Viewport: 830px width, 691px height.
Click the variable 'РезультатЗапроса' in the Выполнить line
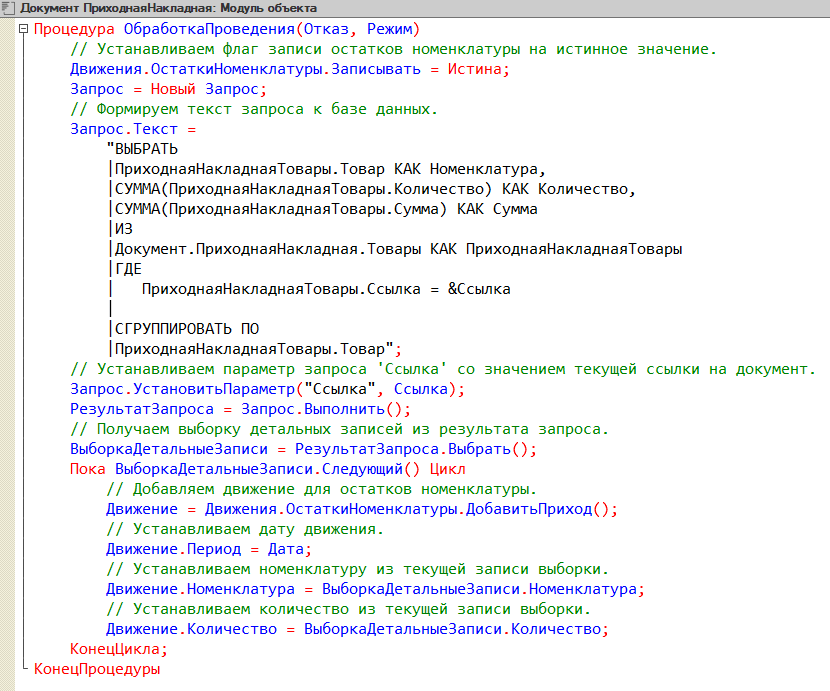tap(142, 409)
